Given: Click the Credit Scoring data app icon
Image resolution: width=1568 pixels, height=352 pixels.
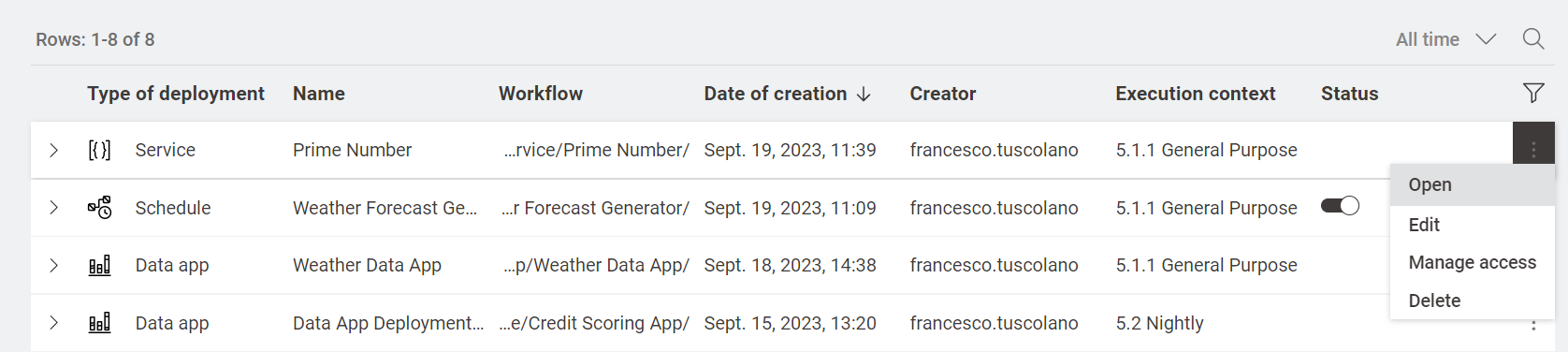Looking at the screenshot, I should coord(99,323).
